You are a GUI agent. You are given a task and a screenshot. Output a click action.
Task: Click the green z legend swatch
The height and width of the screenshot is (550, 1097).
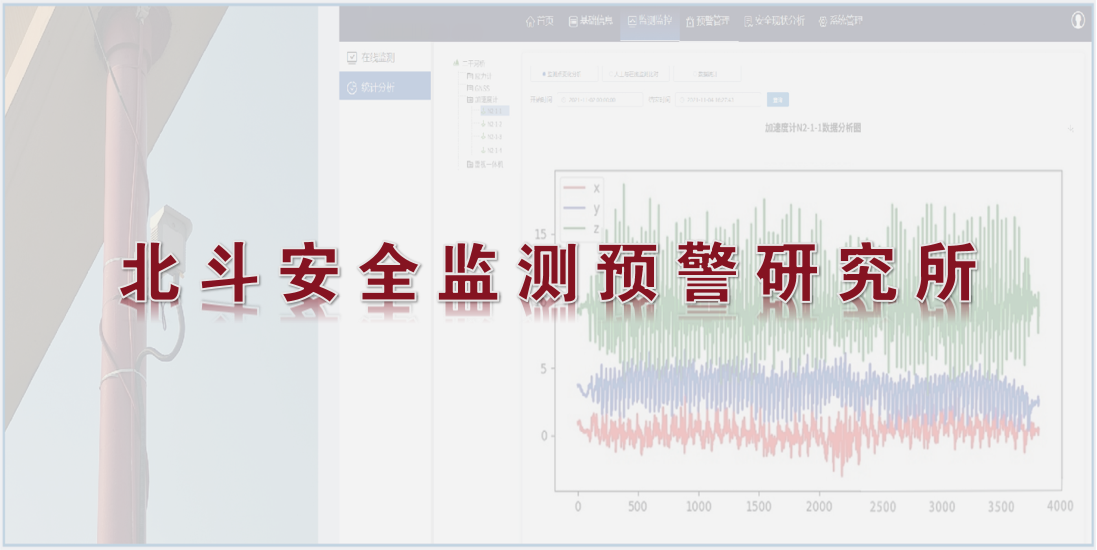tap(573, 229)
